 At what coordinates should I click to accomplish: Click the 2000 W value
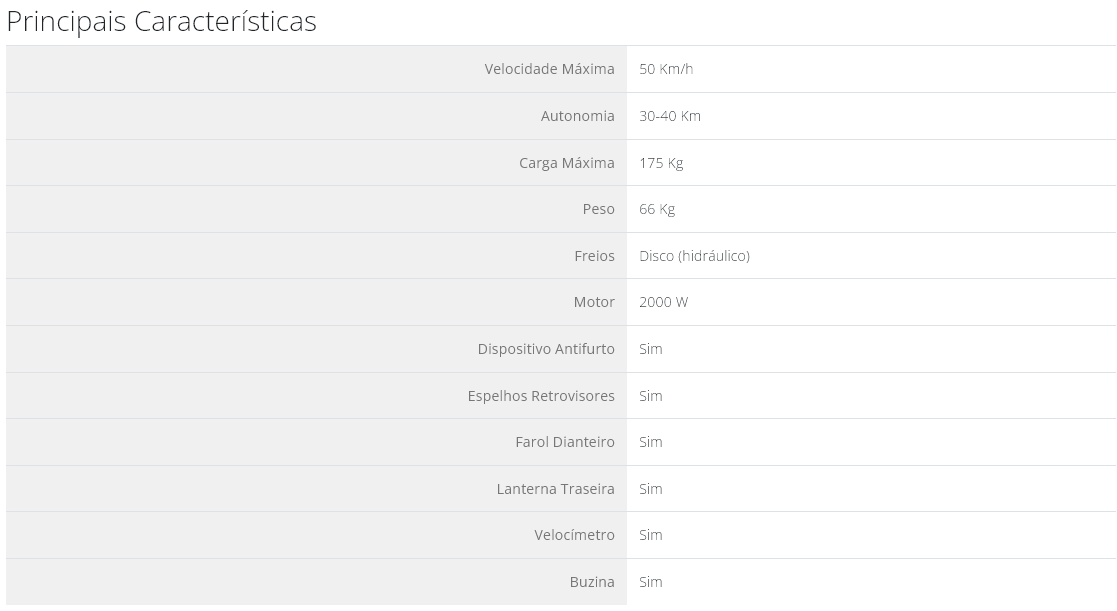click(663, 302)
